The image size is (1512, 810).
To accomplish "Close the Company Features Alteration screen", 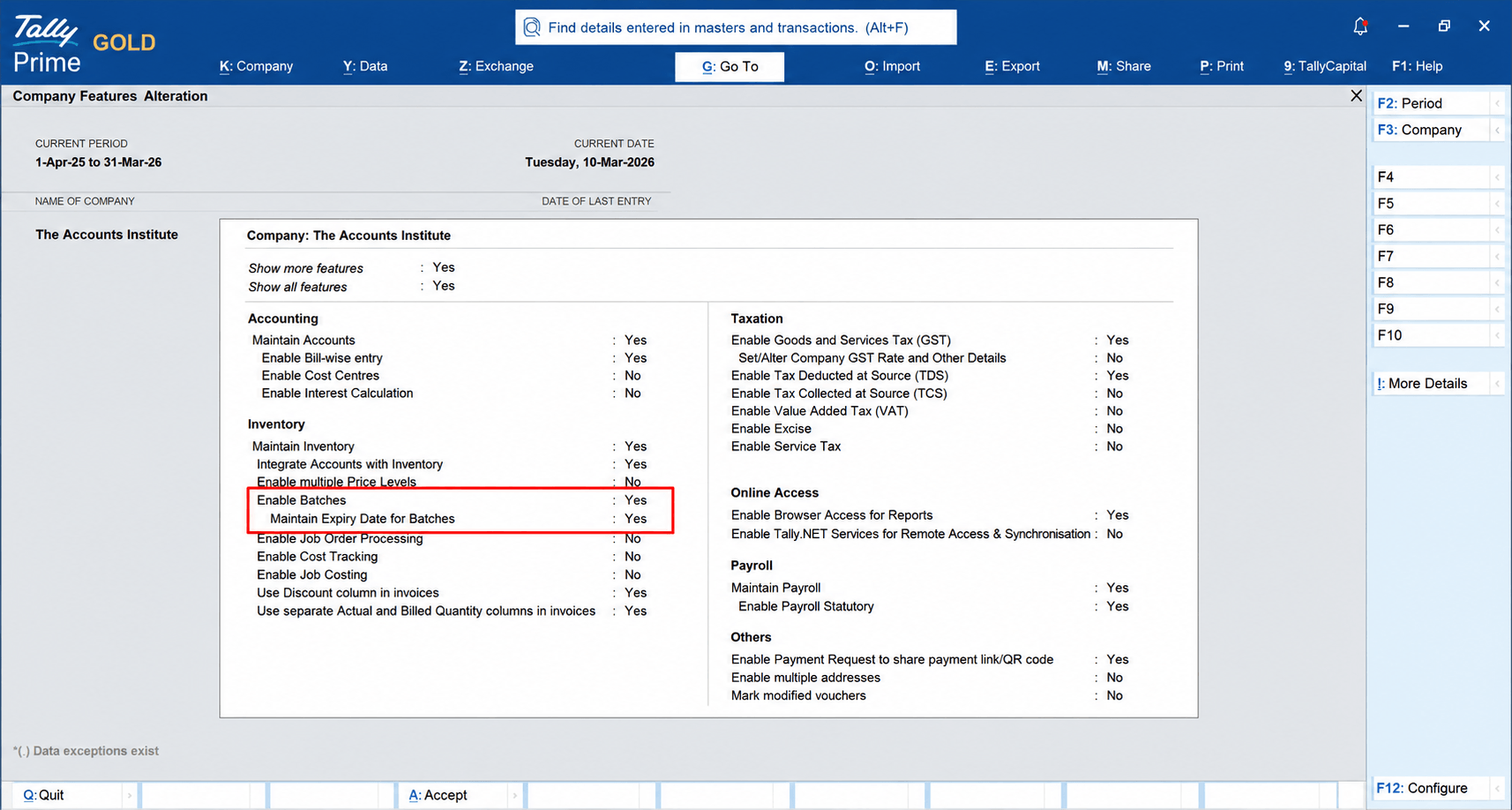I will (1356, 95).
